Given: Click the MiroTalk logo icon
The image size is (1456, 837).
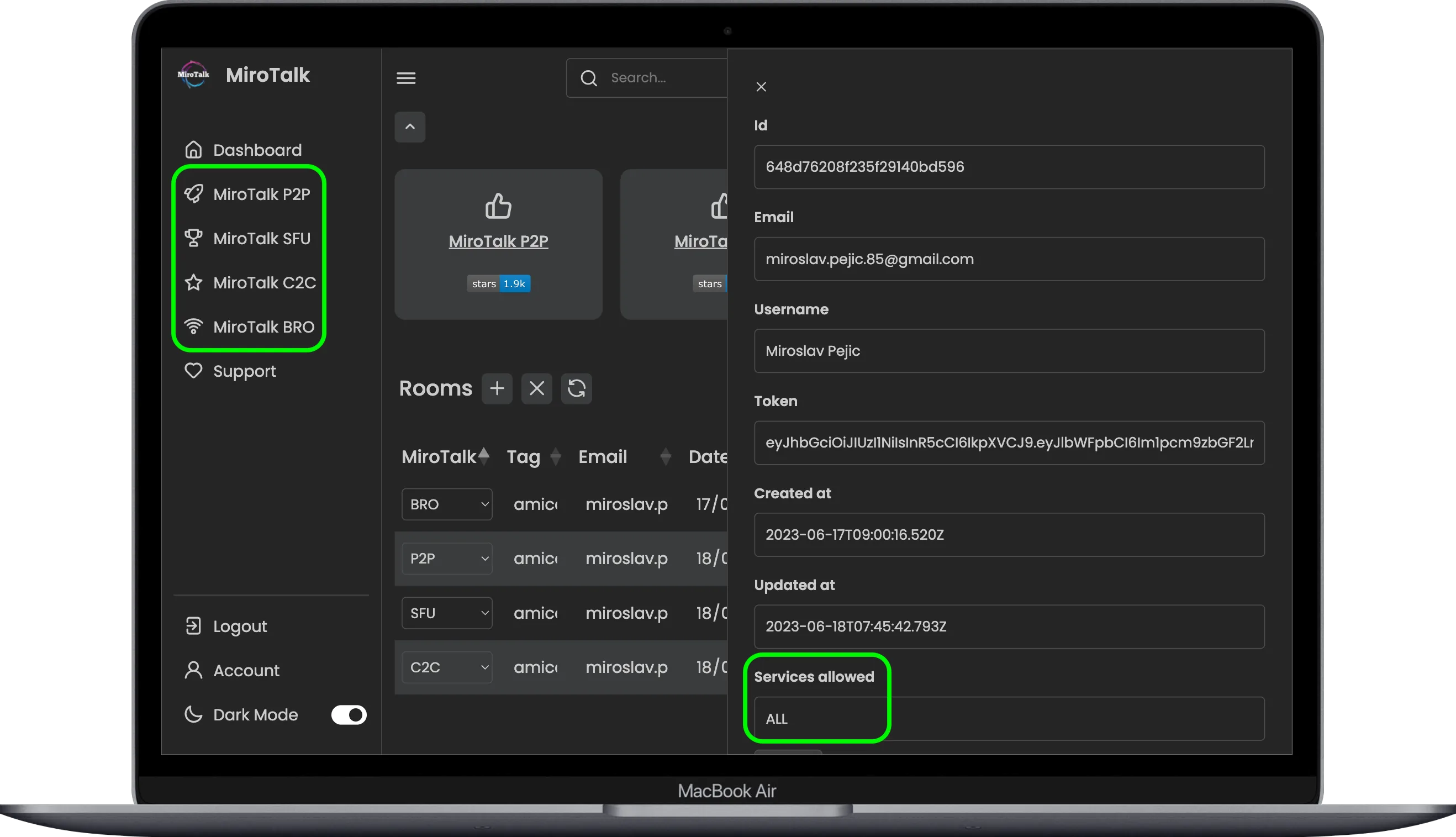Looking at the screenshot, I should tap(193, 75).
